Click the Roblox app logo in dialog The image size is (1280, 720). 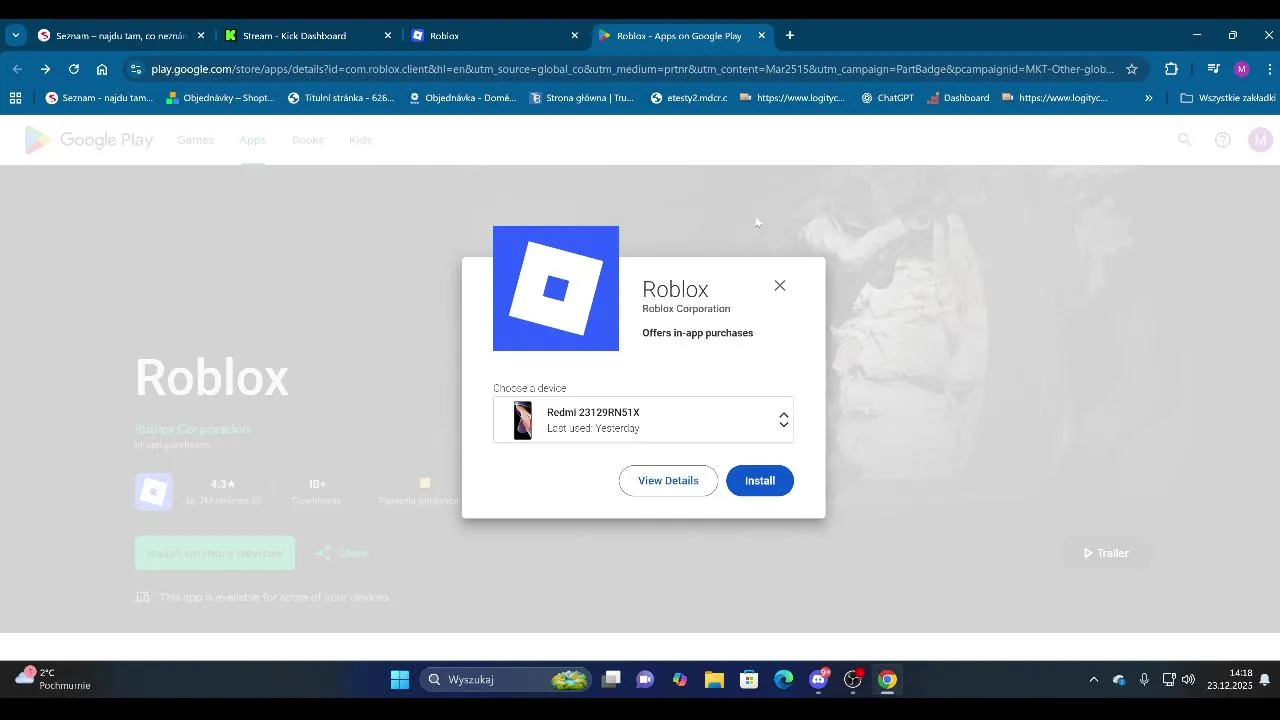(x=556, y=288)
